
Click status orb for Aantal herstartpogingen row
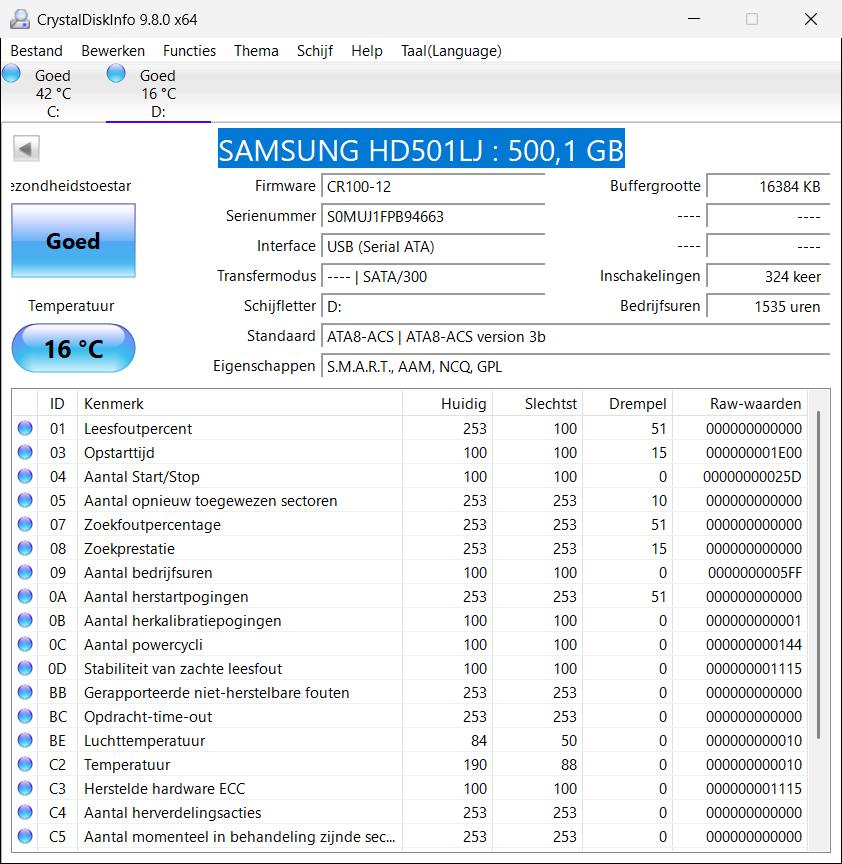[25, 596]
